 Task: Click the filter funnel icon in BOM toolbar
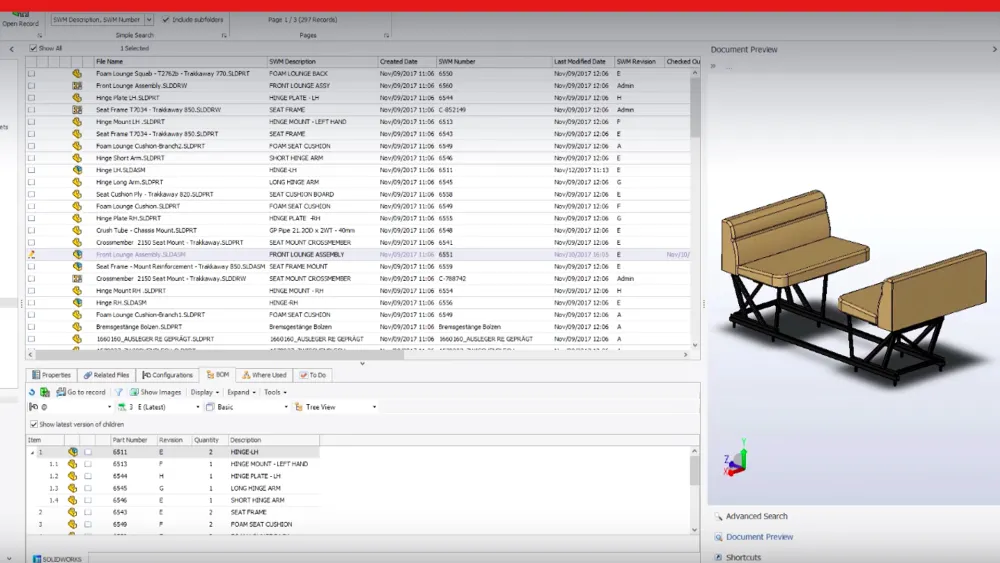(119, 392)
